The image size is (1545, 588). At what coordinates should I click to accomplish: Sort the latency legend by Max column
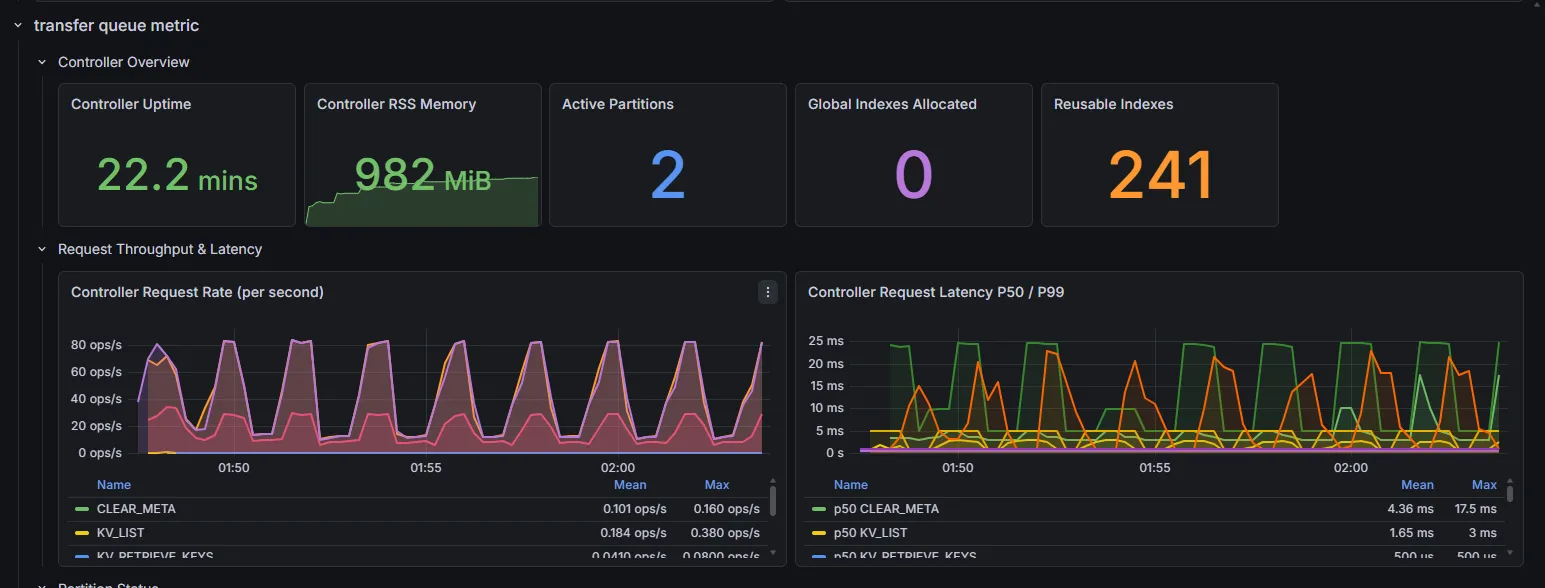pos(1484,484)
